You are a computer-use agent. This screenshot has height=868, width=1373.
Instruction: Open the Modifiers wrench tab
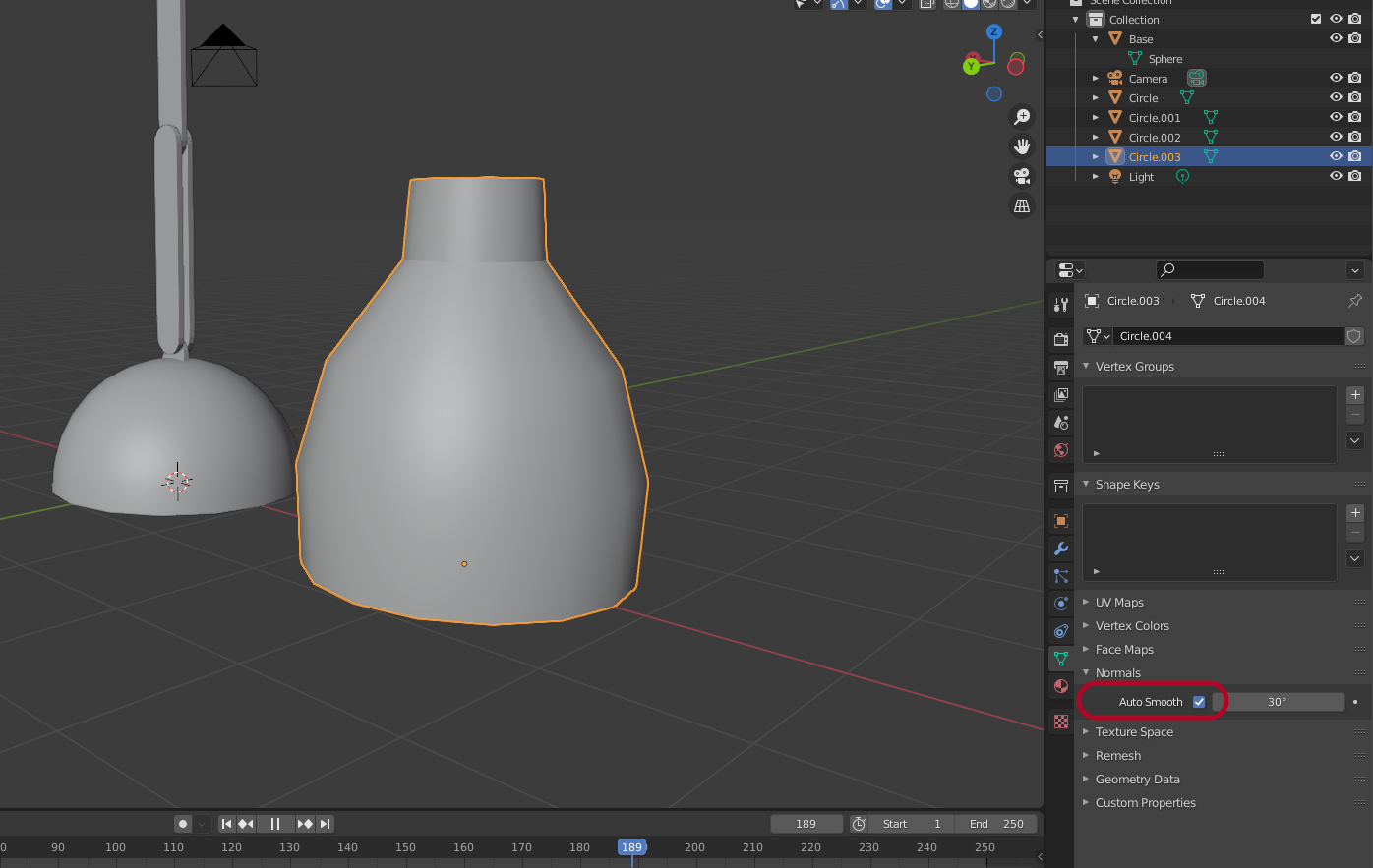(1061, 549)
